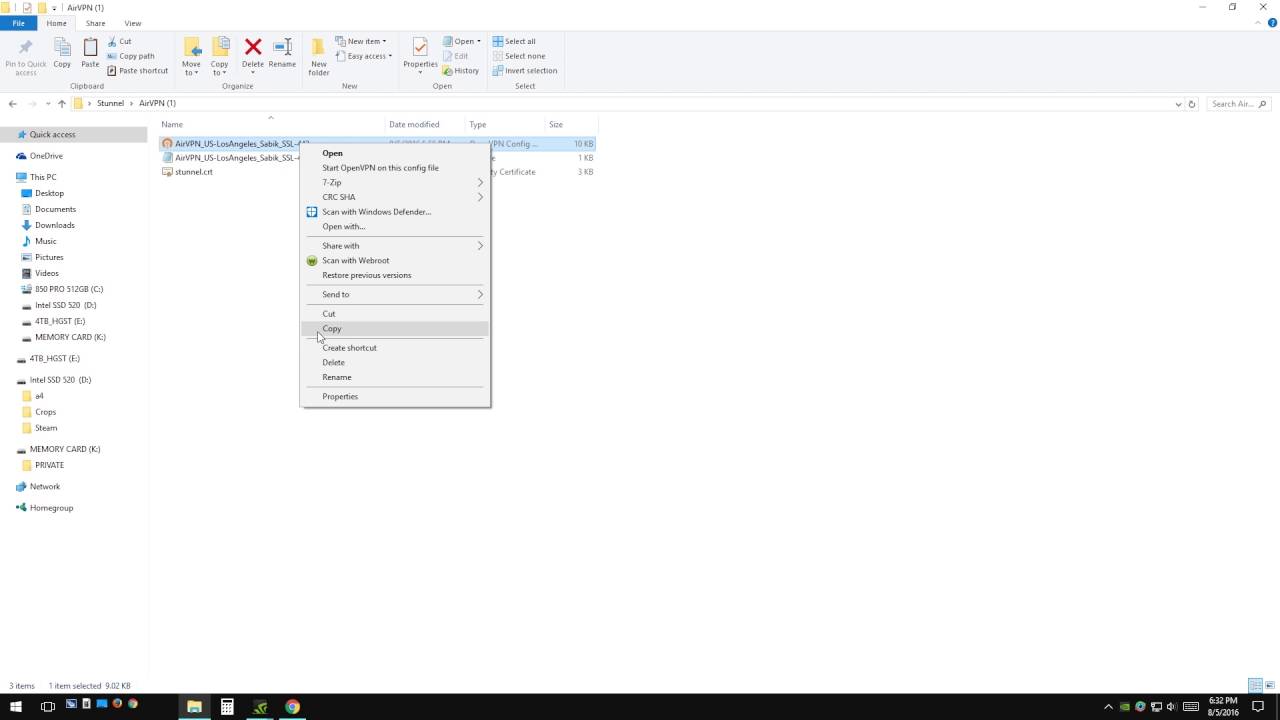Click Stunnel in the address breadcrumb

coord(110,104)
